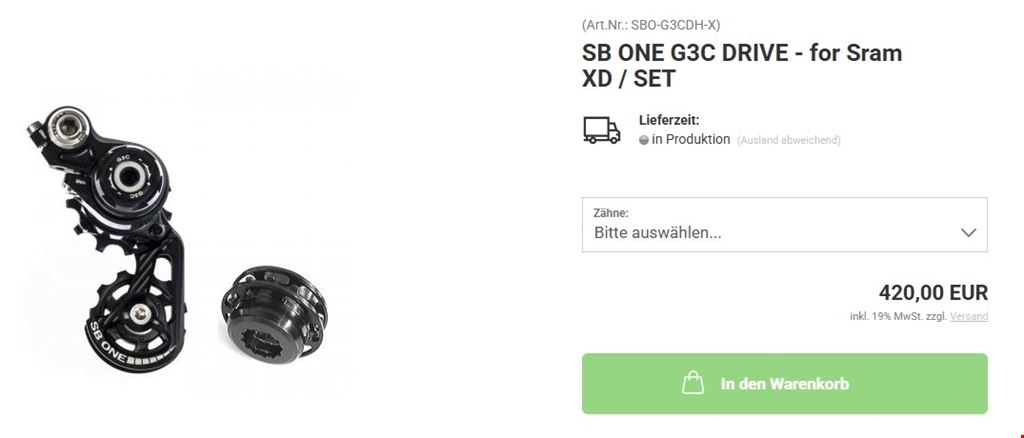Click the 'Lieferzeit:' heading
The image size is (1024, 438).
click(669, 120)
